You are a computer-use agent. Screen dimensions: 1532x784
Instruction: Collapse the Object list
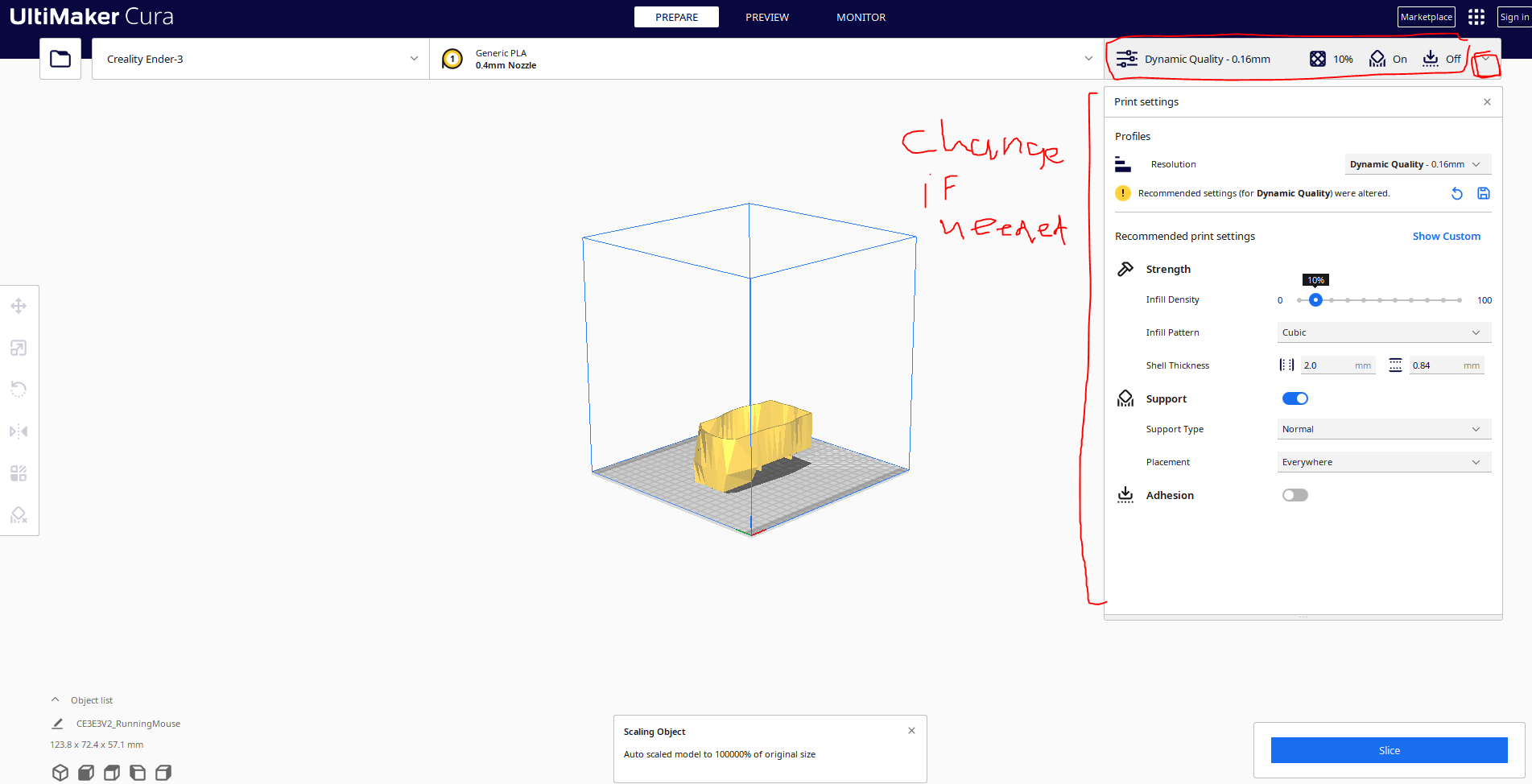point(55,700)
